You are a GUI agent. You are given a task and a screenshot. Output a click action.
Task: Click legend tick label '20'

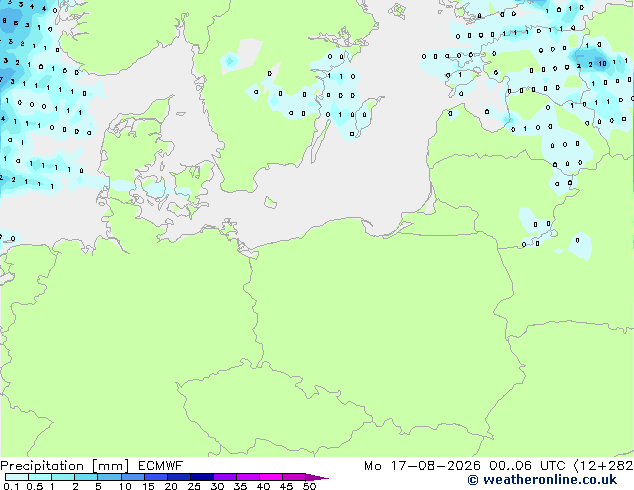(171, 486)
